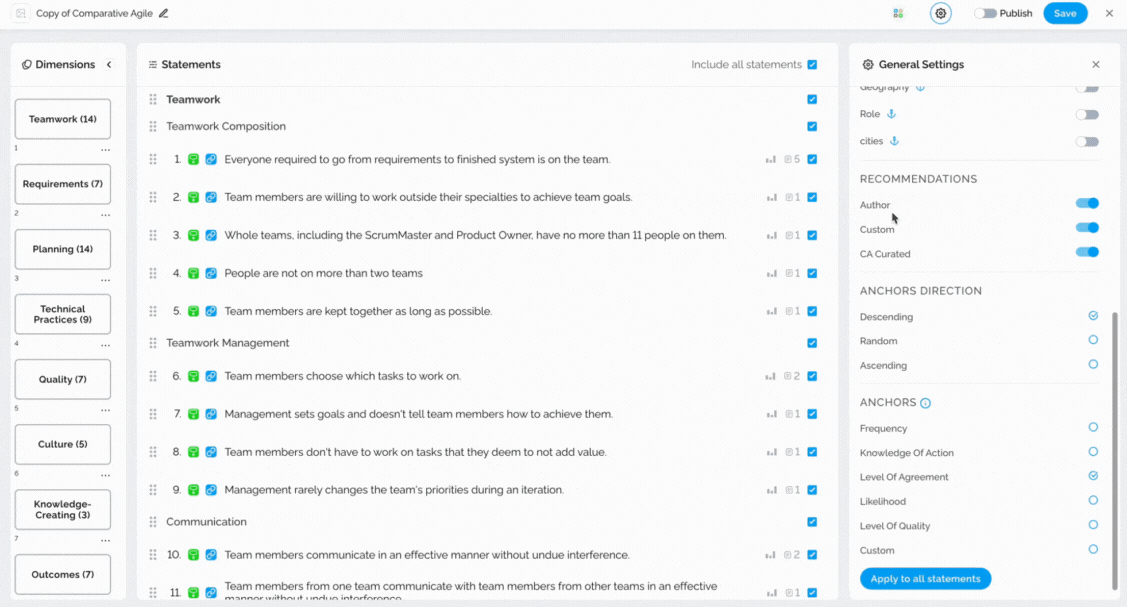Open the settings gear in the top bar
Image resolution: width=1127 pixels, height=607 pixels.
tap(940, 13)
